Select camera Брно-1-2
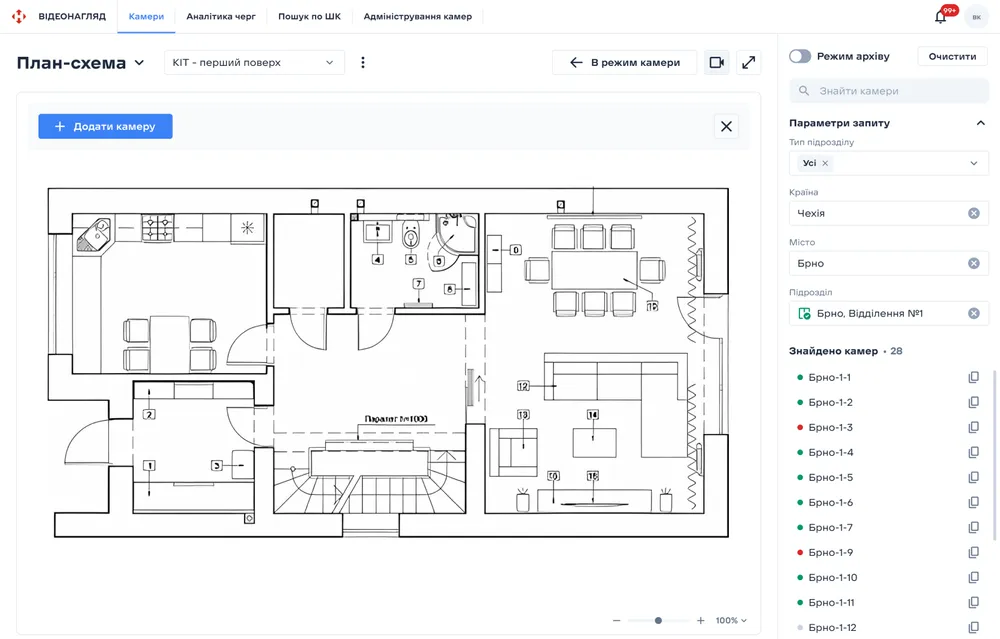This screenshot has height=639, width=1000. 830,402
